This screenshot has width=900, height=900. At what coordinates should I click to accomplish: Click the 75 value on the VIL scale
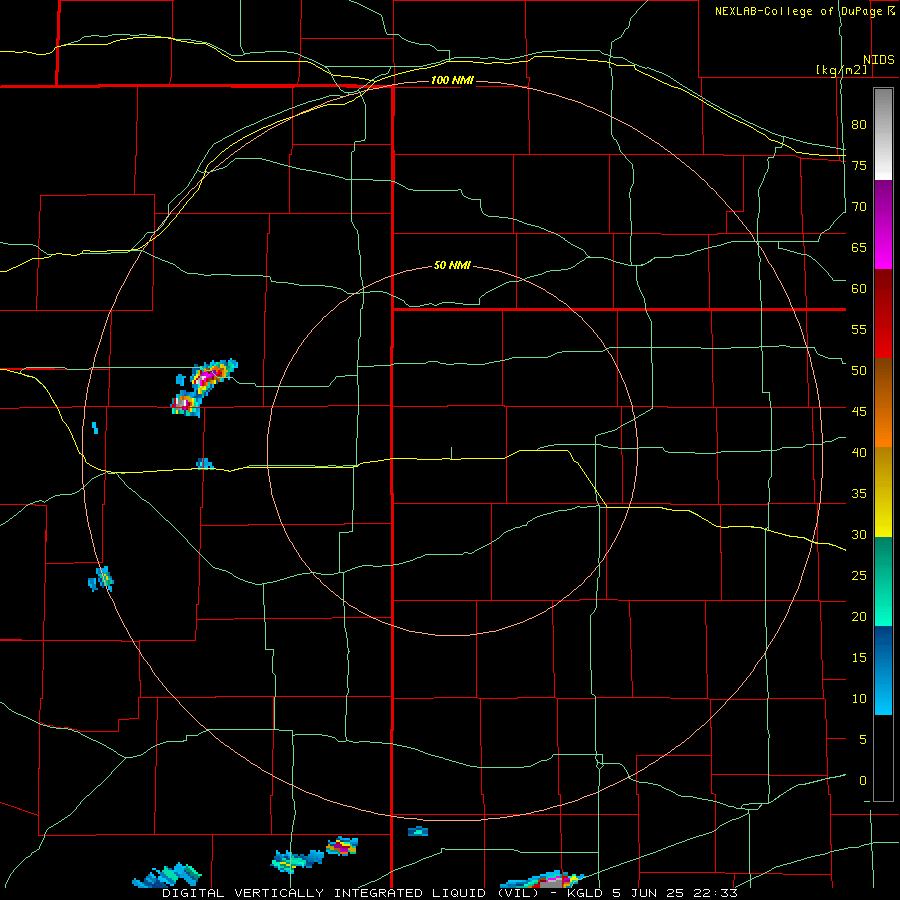(859, 165)
